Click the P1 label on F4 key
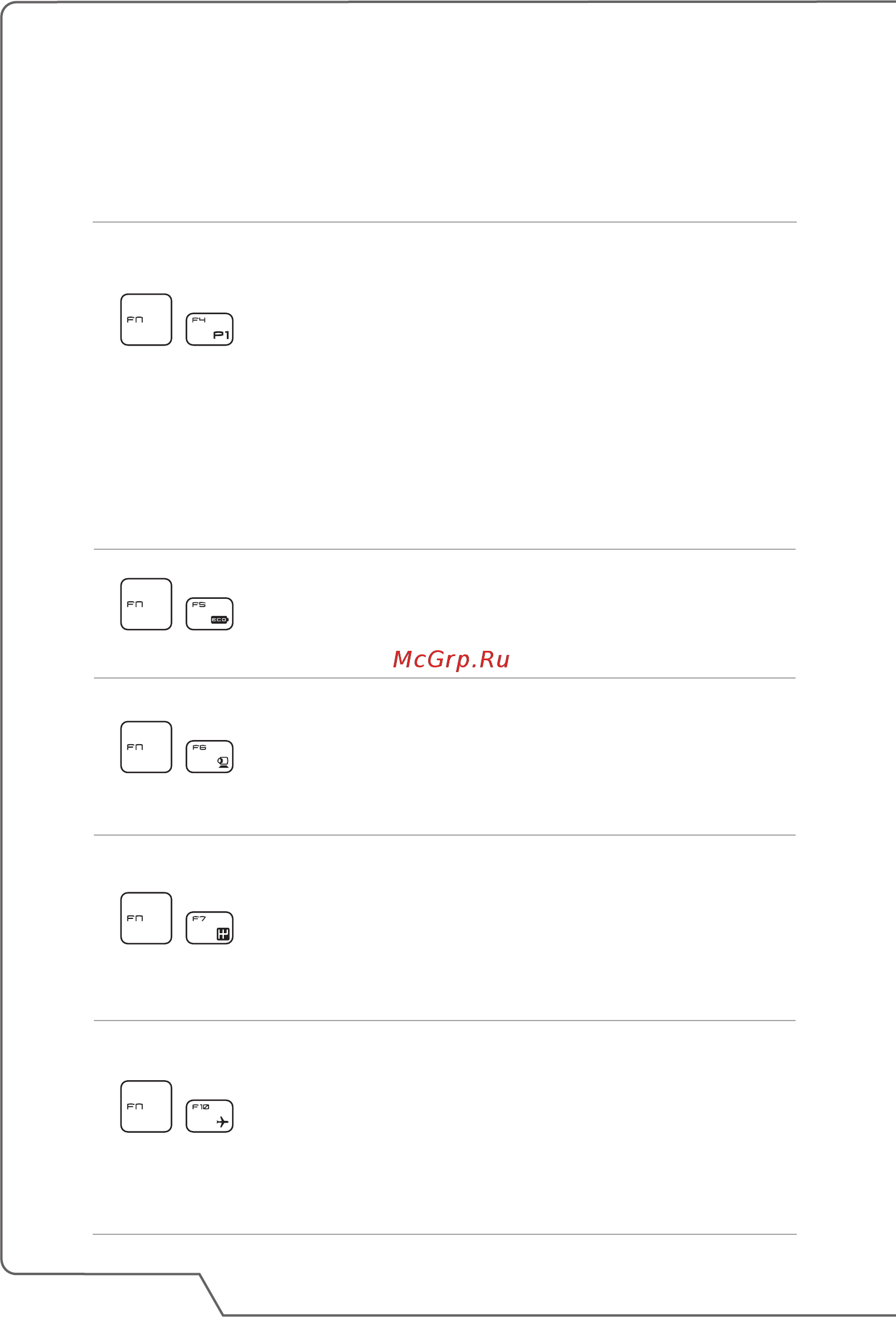 pos(221,335)
